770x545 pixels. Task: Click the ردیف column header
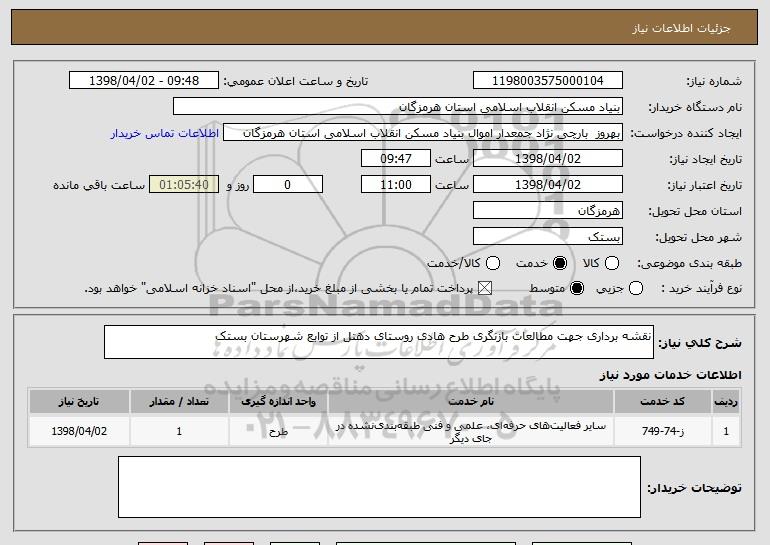click(726, 402)
